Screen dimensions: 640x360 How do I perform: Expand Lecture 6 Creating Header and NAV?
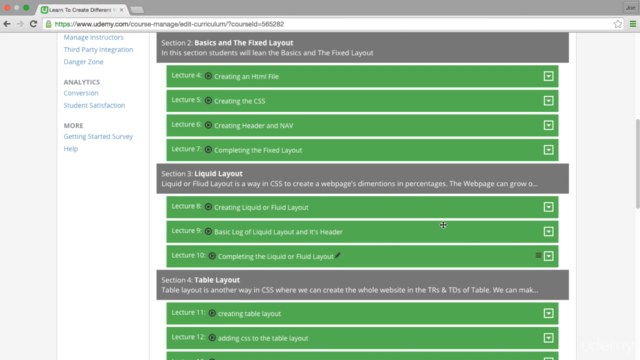(549, 125)
